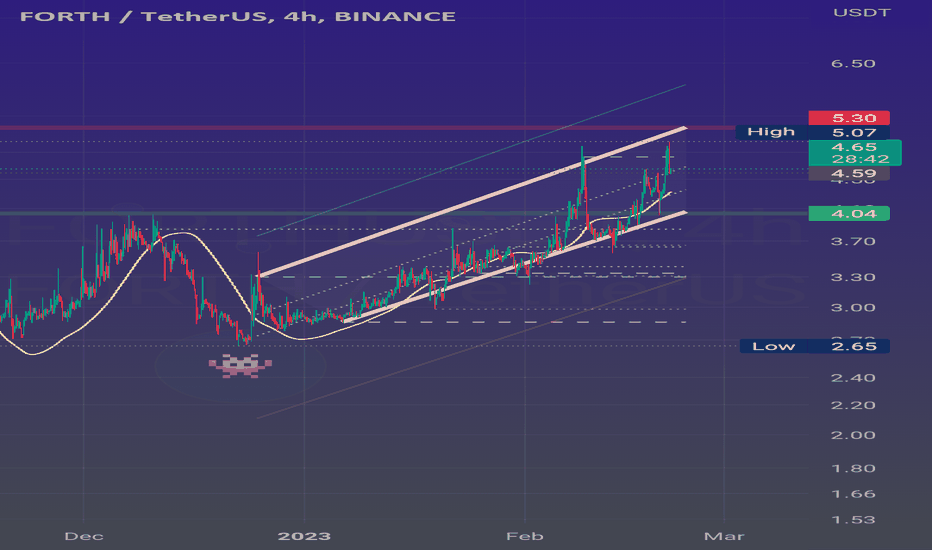Screen dimensions: 932x550
Task: Click the 2.00 price axis value
Action: [853, 435]
